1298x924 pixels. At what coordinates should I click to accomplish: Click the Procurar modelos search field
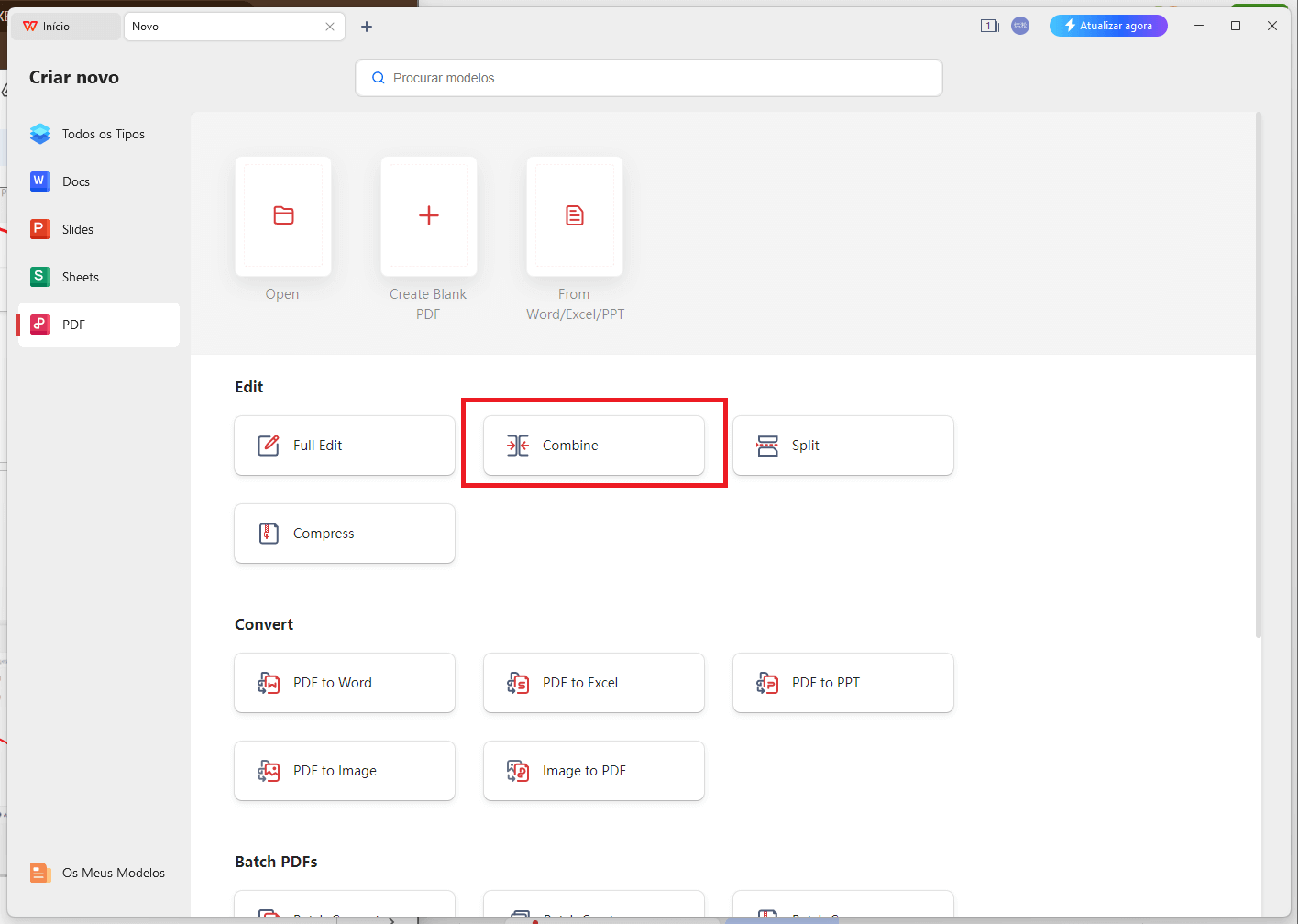(x=648, y=78)
